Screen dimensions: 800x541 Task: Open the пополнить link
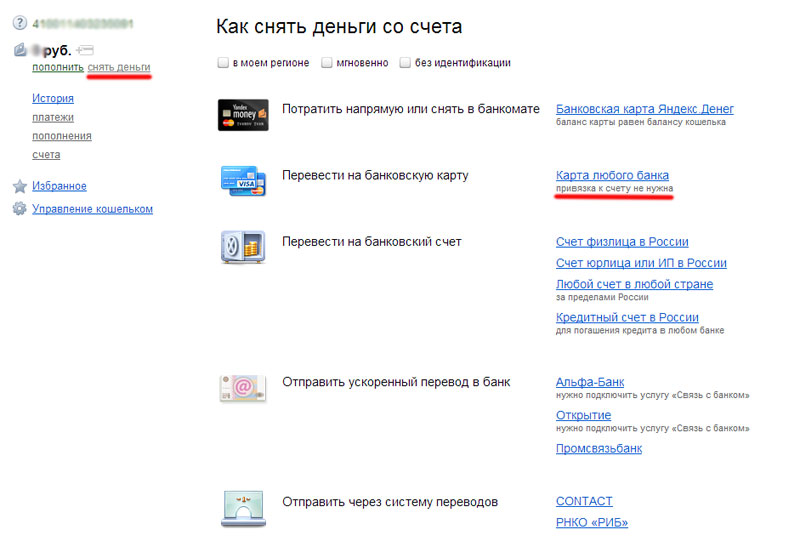point(58,67)
